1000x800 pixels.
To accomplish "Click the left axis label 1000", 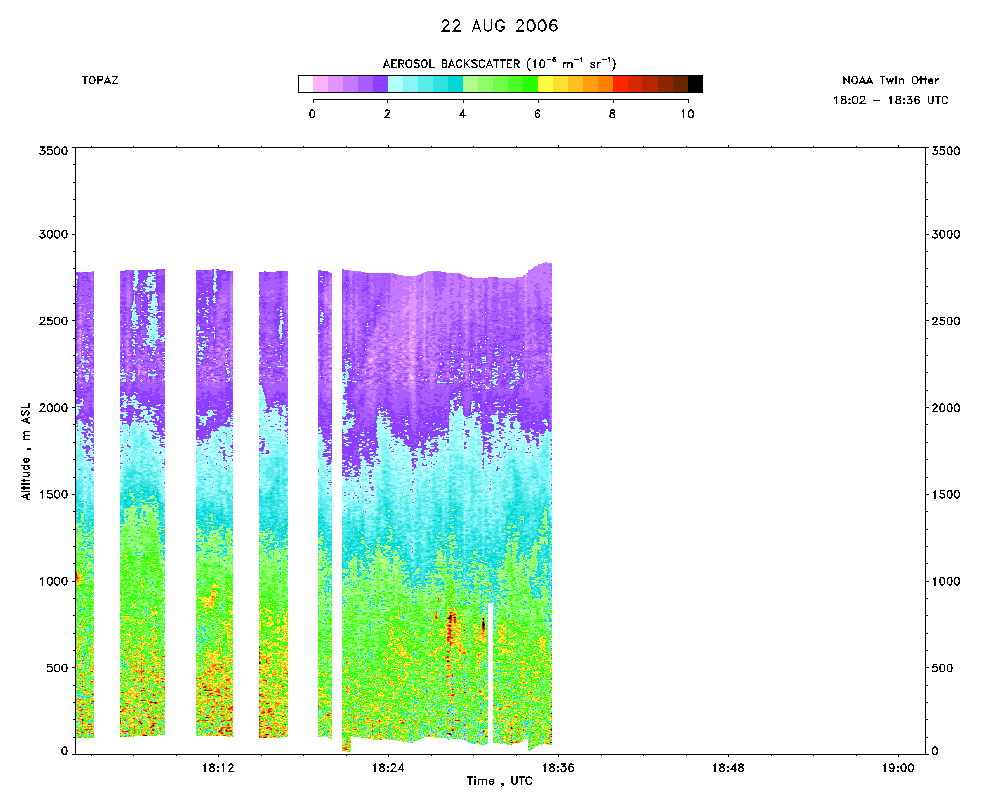I will pyautogui.click(x=54, y=581).
